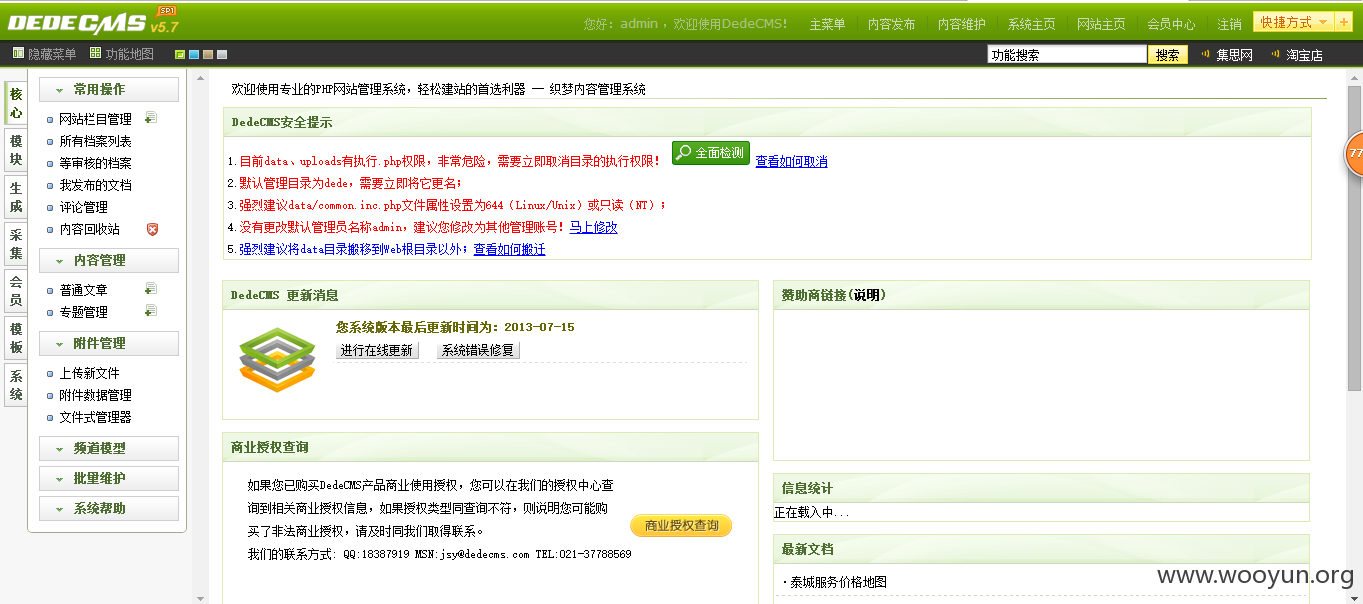Collapse the 常用操作 section
1363x604 pixels.
[x=109, y=89]
